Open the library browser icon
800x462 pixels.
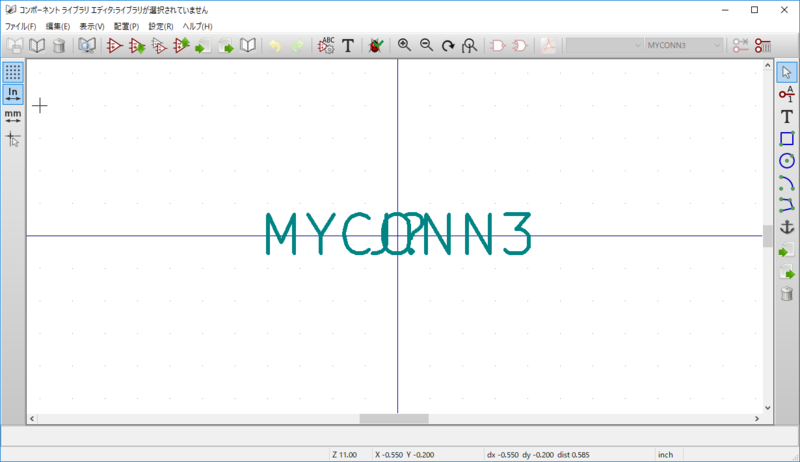pyautogui.click(x=87, y=45)
